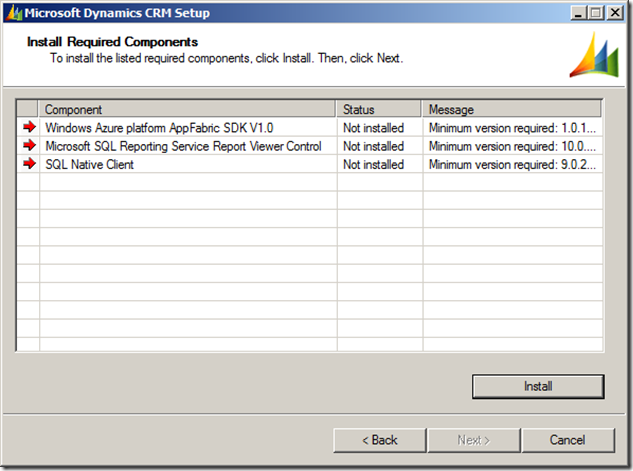This screenshot has width=633, height=471.
Task: Select Windows Azure platform AppFabric SDK V1.0 row
Action: tap(159, 128)
